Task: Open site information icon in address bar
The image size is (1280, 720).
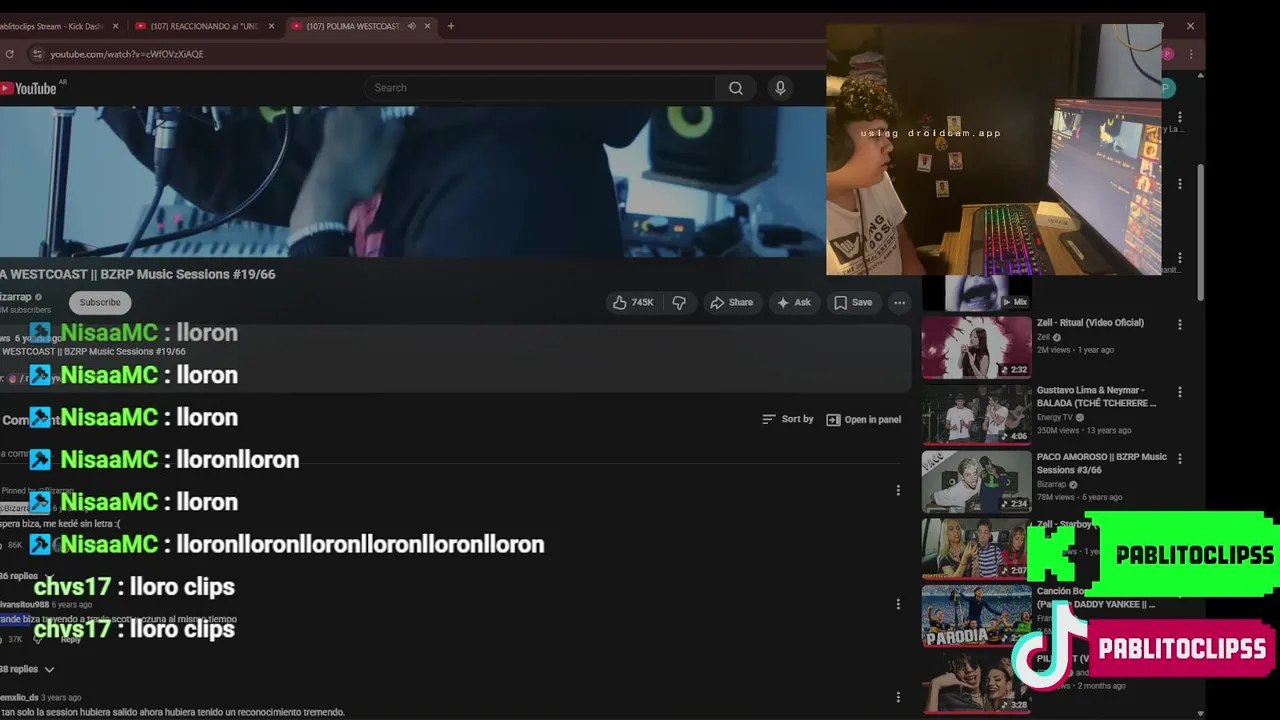Action: 38,54
